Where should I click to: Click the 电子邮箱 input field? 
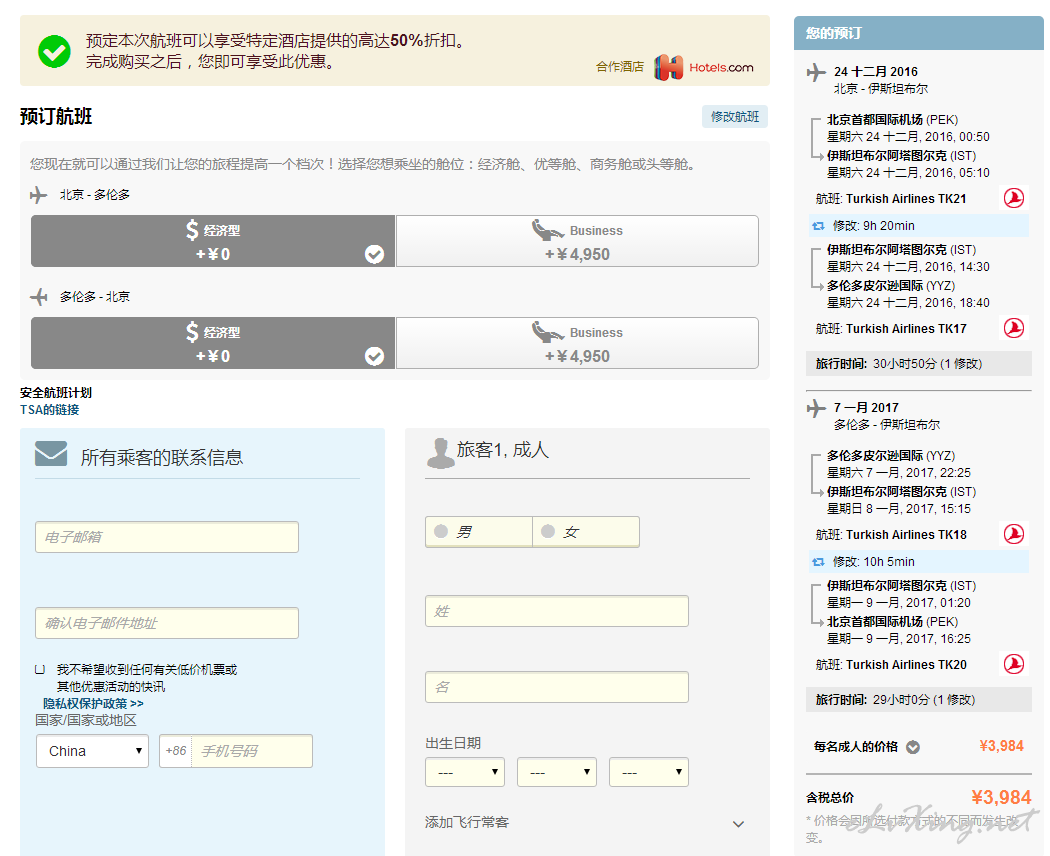pyautogui.click(x=167, y=537)
